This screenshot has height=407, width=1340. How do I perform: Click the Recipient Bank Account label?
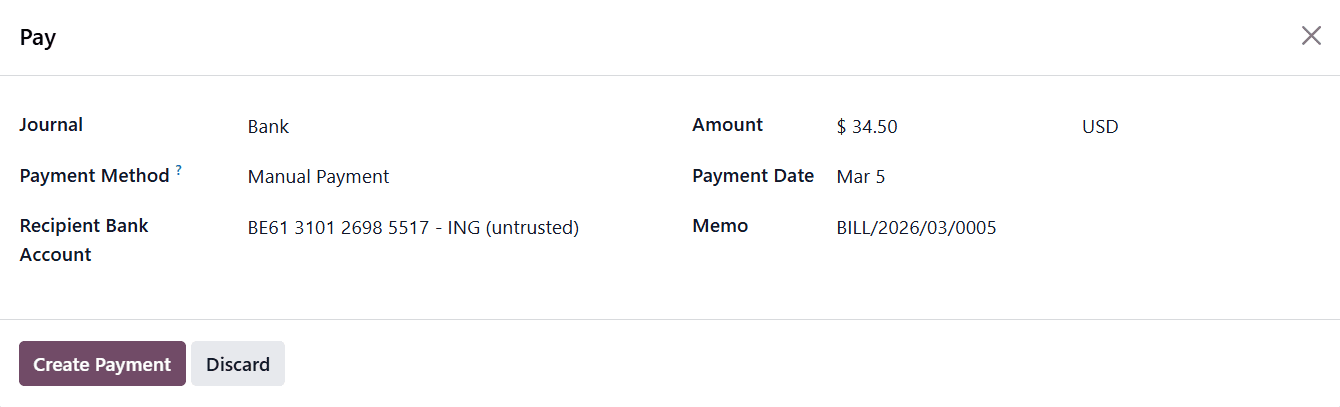click(84, 240)
